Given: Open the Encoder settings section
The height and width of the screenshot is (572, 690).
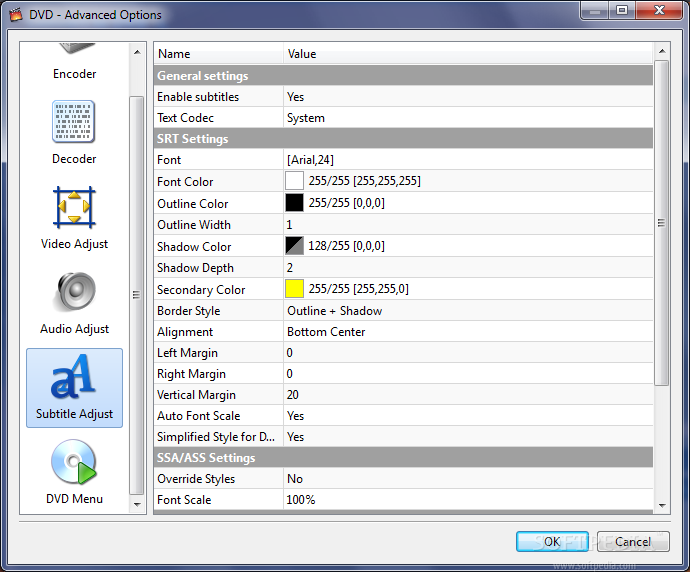Looking at the screenshot, I should click(x=74, y=63).
